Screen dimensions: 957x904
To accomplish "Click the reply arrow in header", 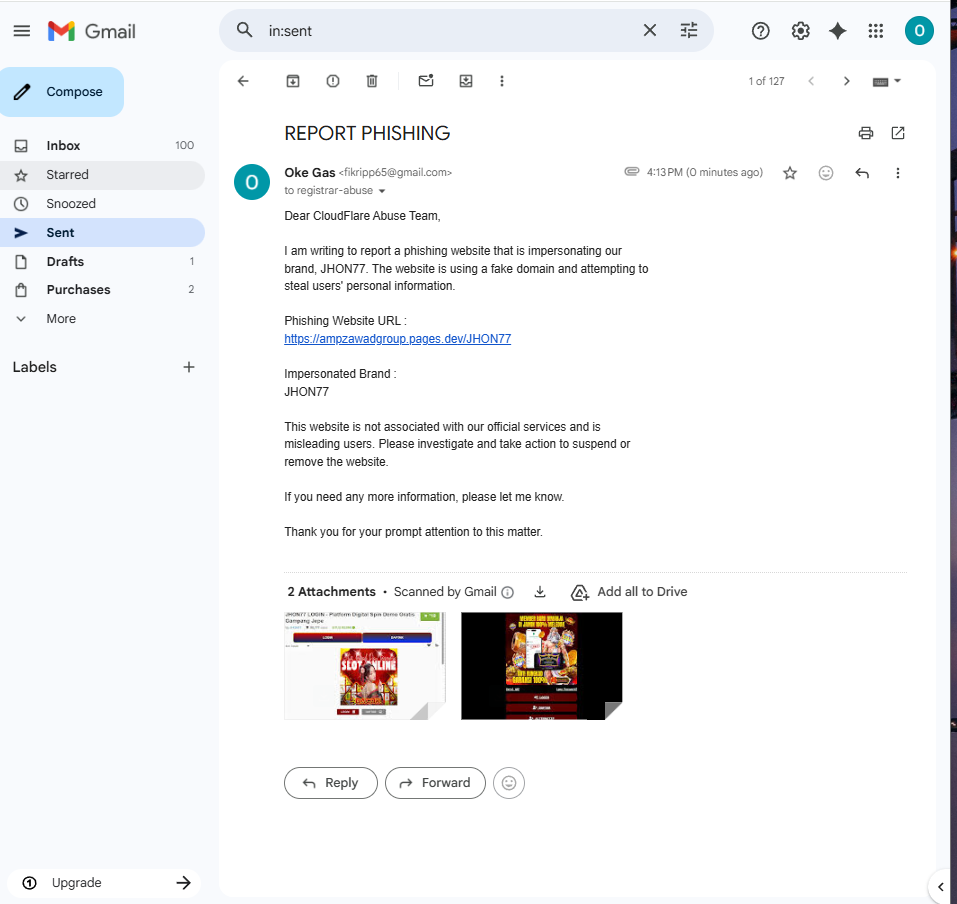I will point(862,173).
